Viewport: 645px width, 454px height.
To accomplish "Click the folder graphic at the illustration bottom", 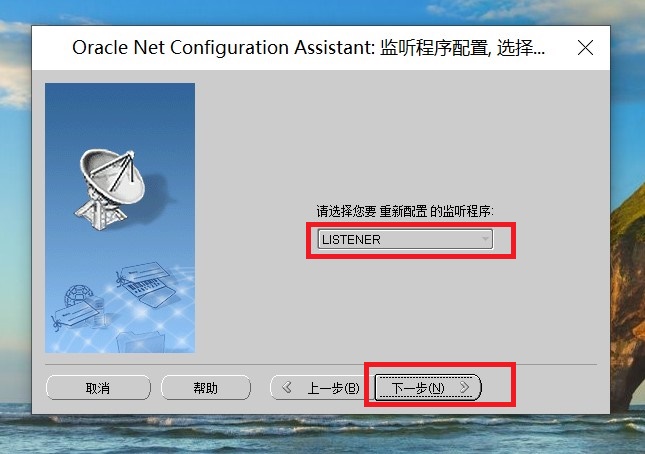I will pos(141,342).
